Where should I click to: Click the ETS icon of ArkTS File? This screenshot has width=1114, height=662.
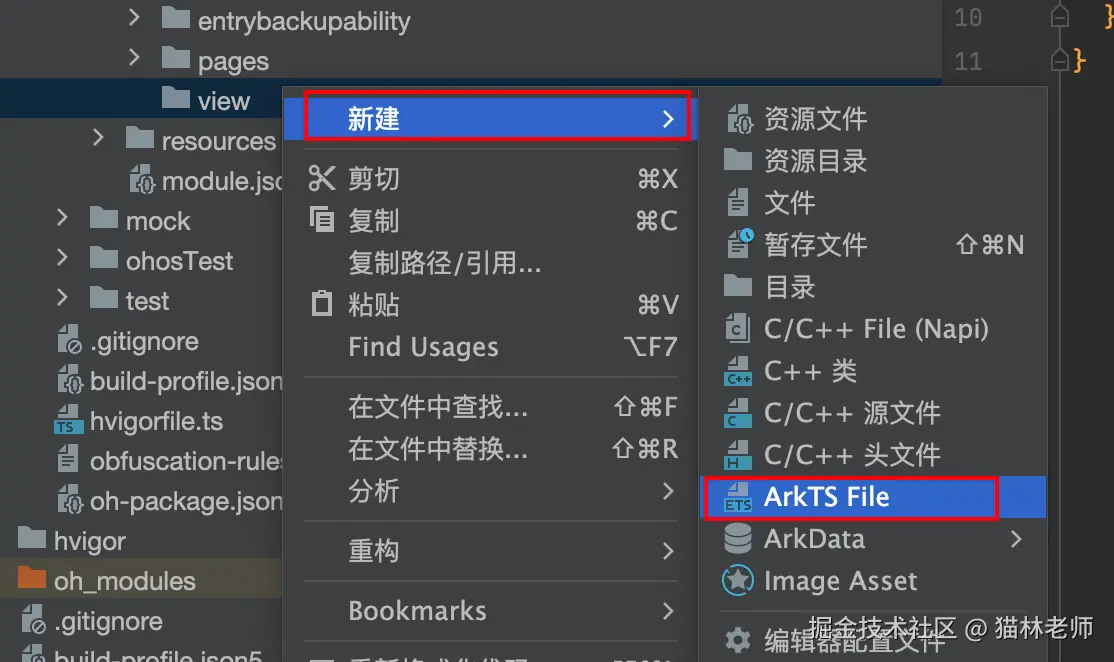737,496
